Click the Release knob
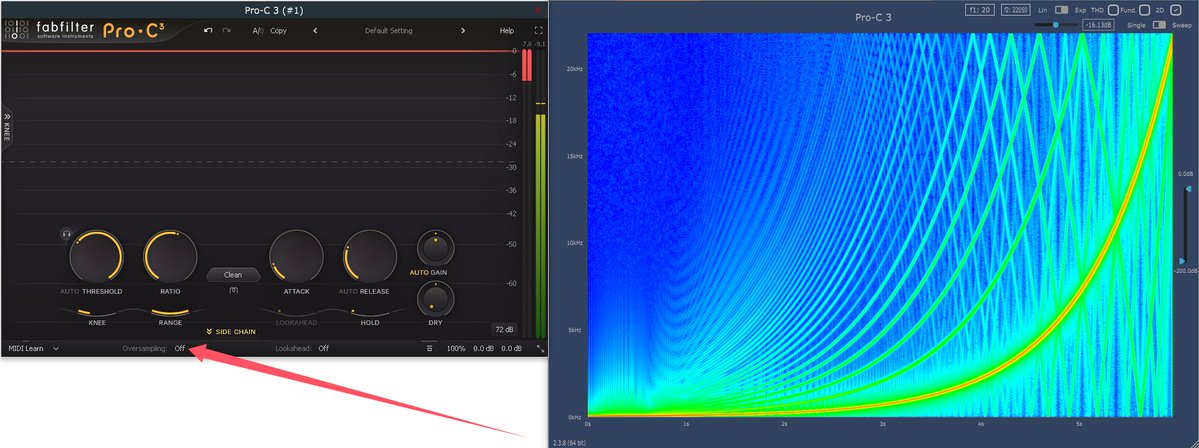Viewport: 1199px width, 448px height. (x=370, y=257)
